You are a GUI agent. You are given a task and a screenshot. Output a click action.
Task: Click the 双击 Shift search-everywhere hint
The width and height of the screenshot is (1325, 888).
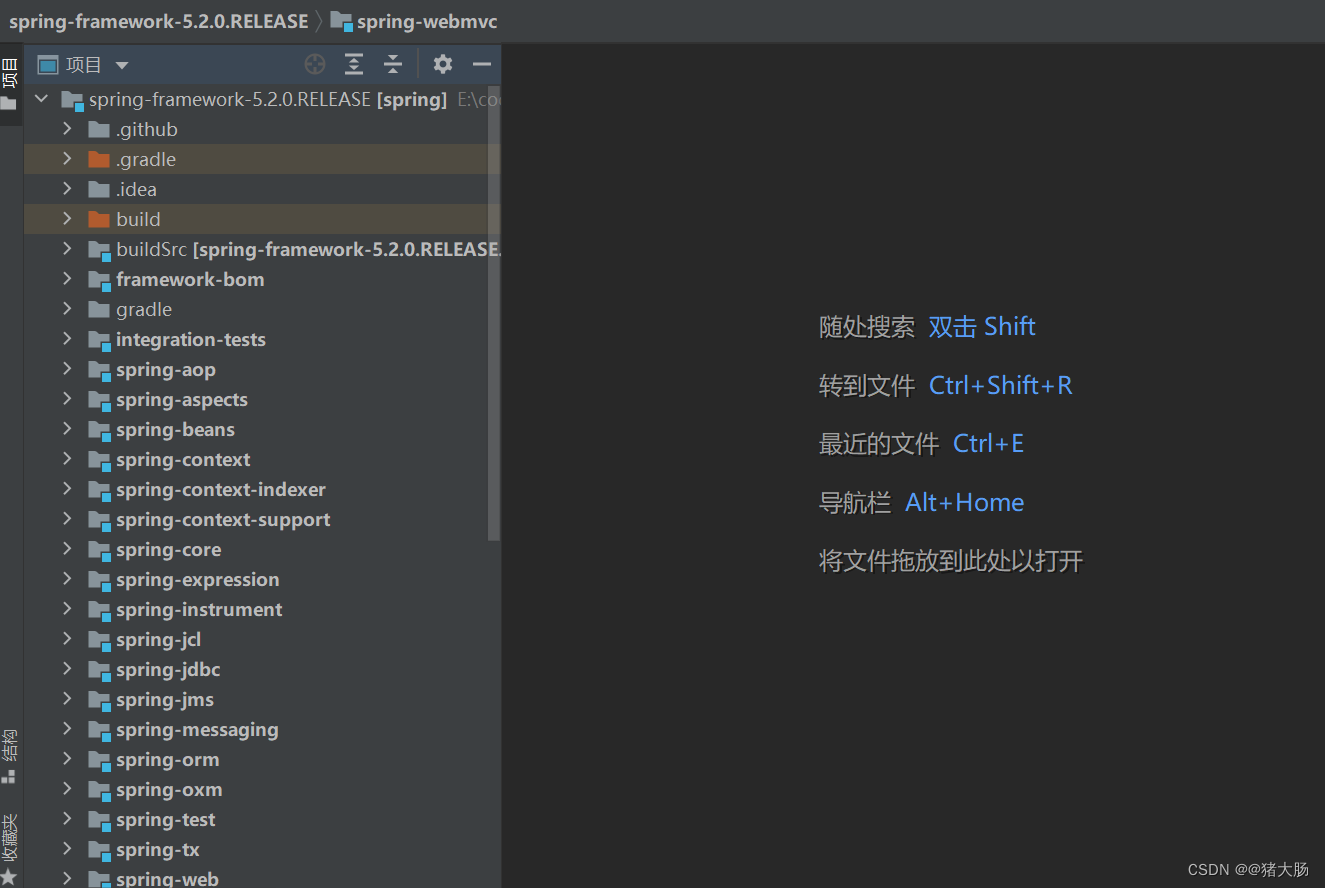coord(982,327)
